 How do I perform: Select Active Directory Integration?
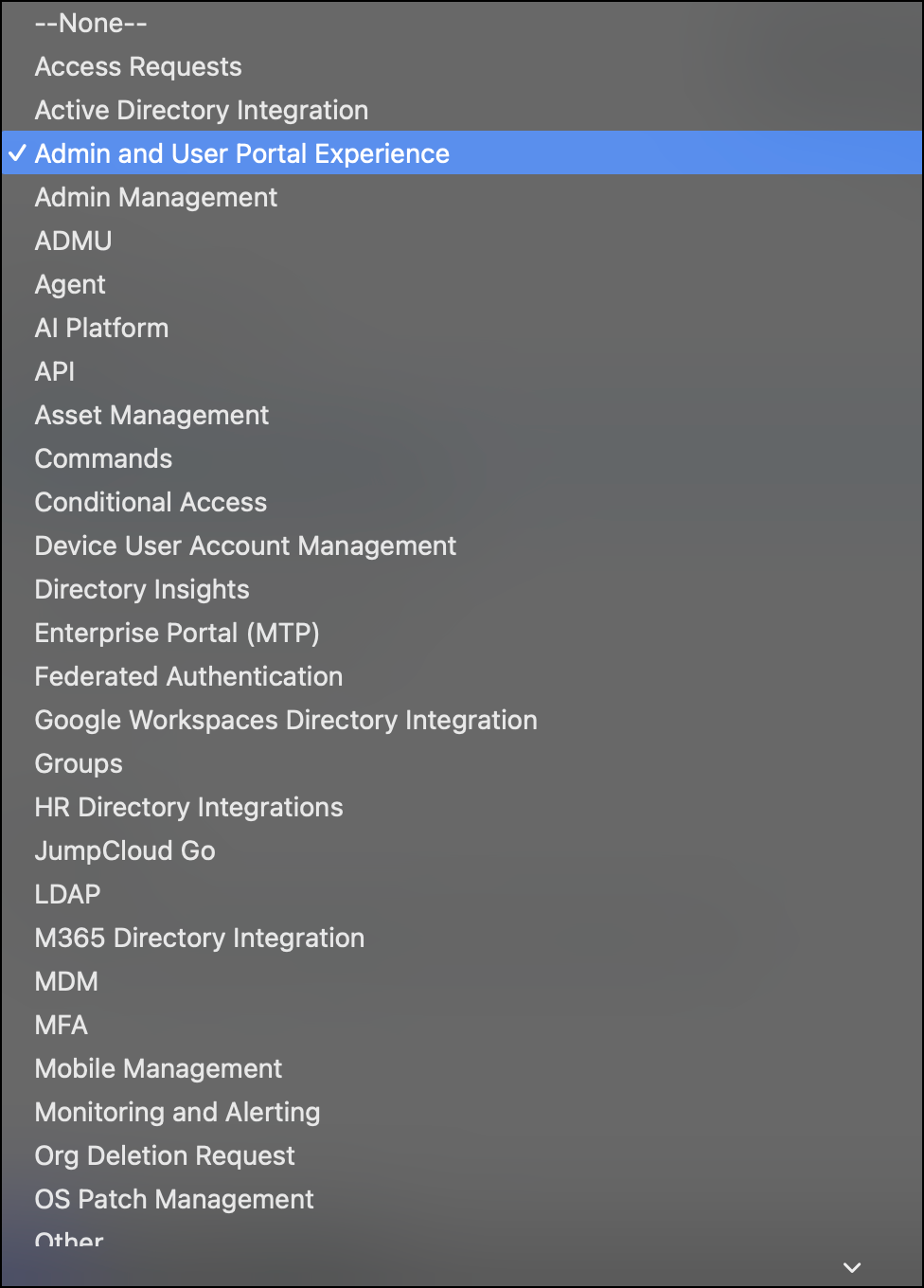(201, 110)
